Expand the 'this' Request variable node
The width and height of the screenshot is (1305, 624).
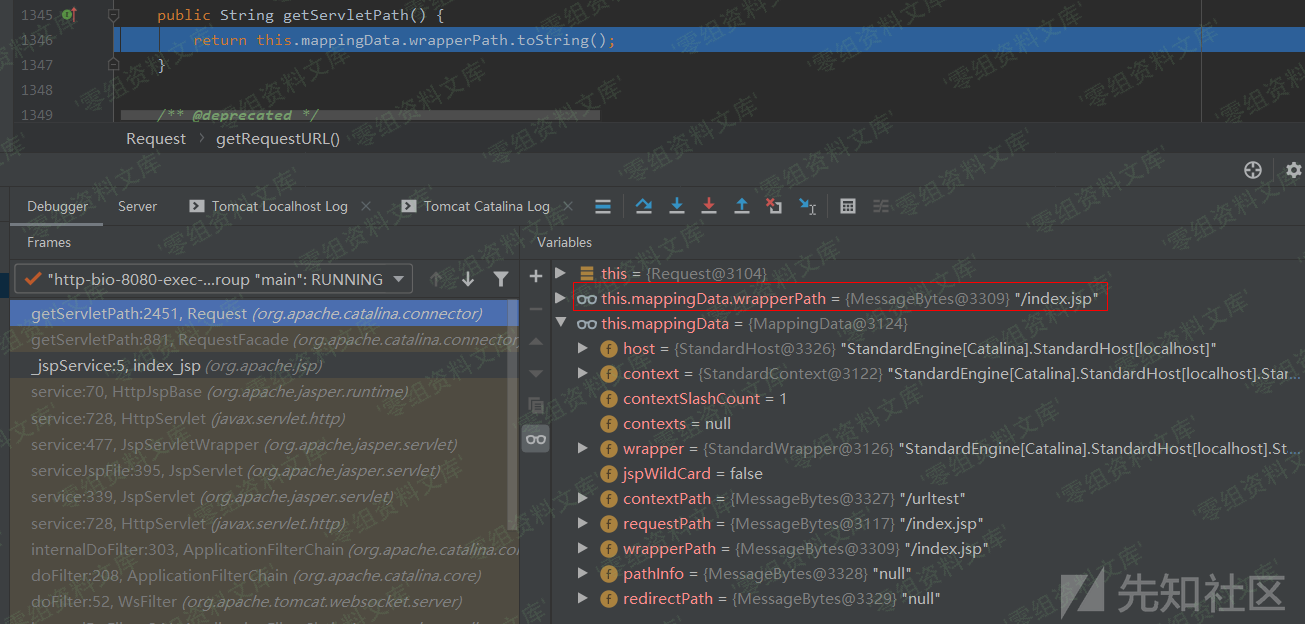click(561, 273)
